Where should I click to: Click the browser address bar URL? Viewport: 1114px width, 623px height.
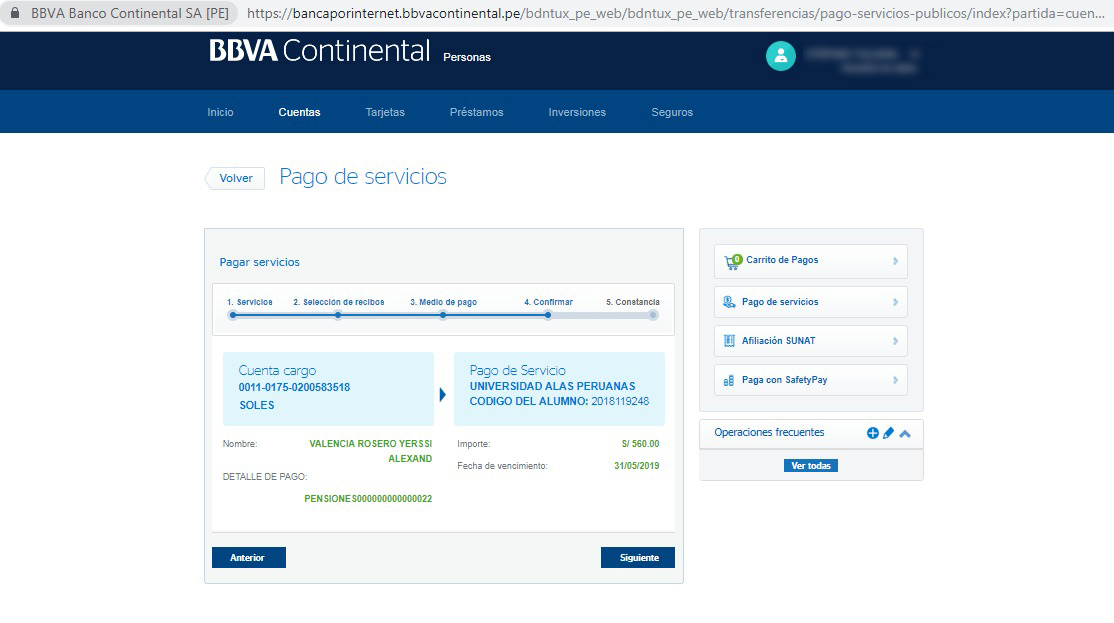click(675, 13)
